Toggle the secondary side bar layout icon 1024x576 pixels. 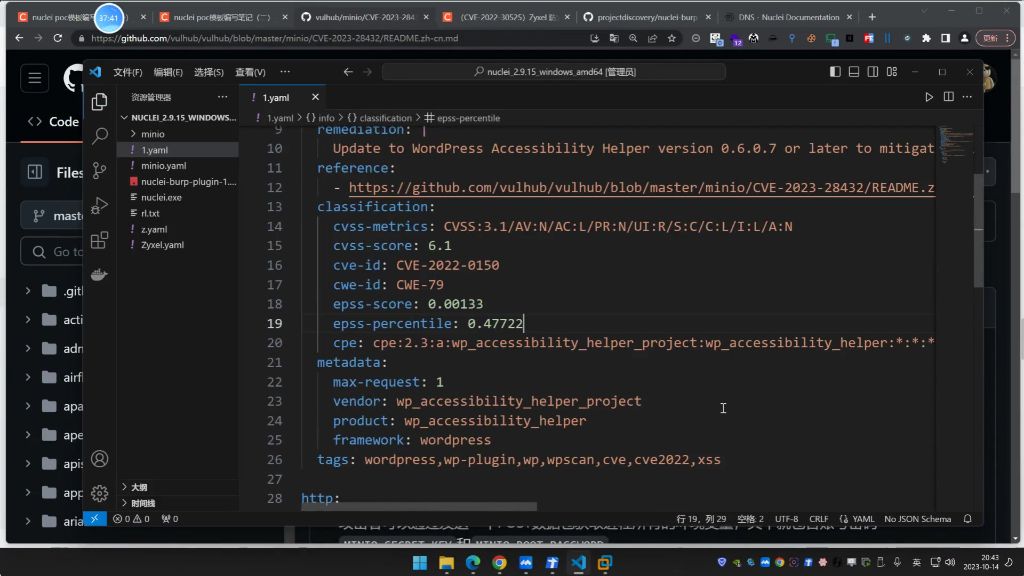click(x=872, y=72)
